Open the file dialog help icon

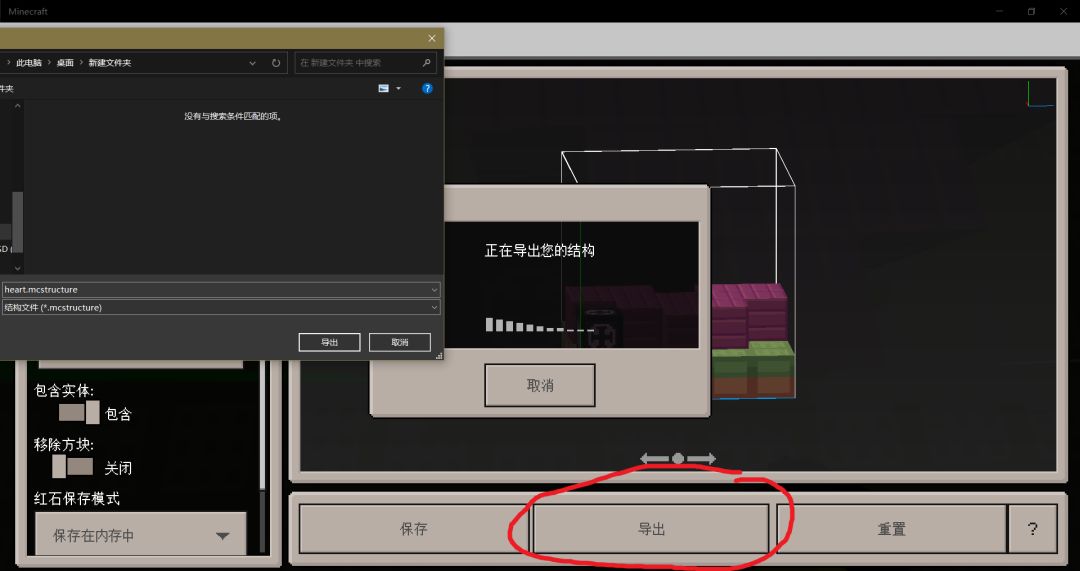click(427, 88)
